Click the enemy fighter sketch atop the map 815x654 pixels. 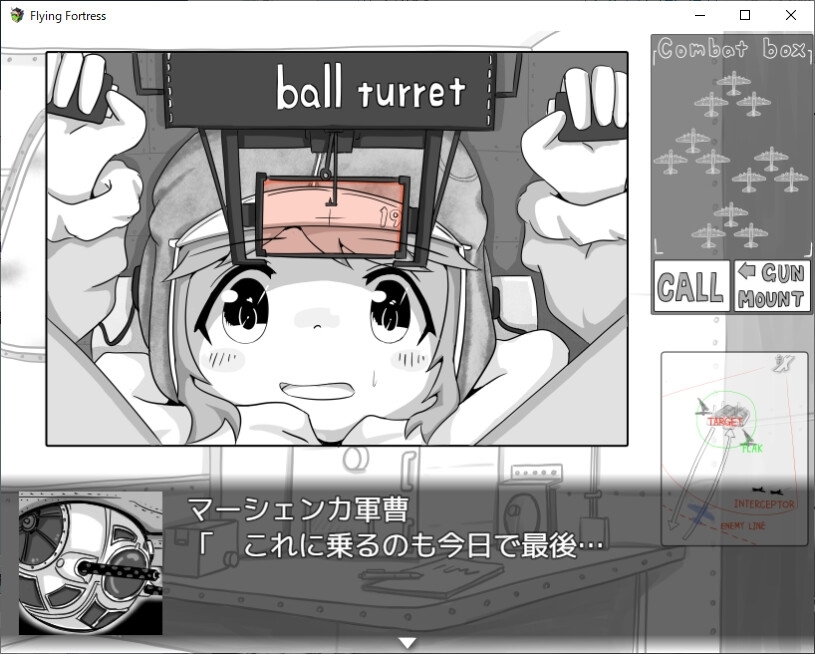tap(782, 364)
